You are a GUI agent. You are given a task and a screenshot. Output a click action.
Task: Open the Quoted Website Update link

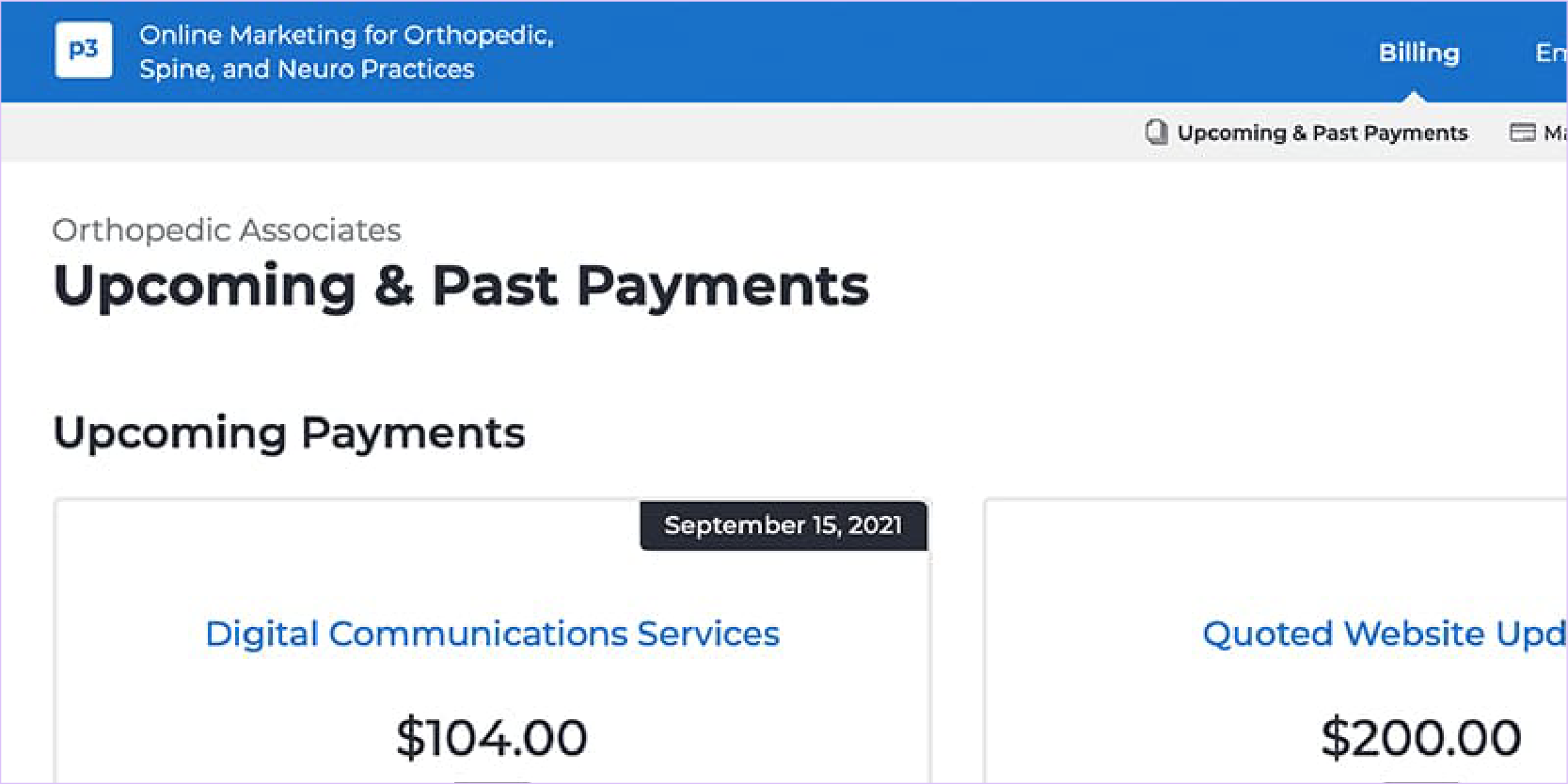point(1383,634)
